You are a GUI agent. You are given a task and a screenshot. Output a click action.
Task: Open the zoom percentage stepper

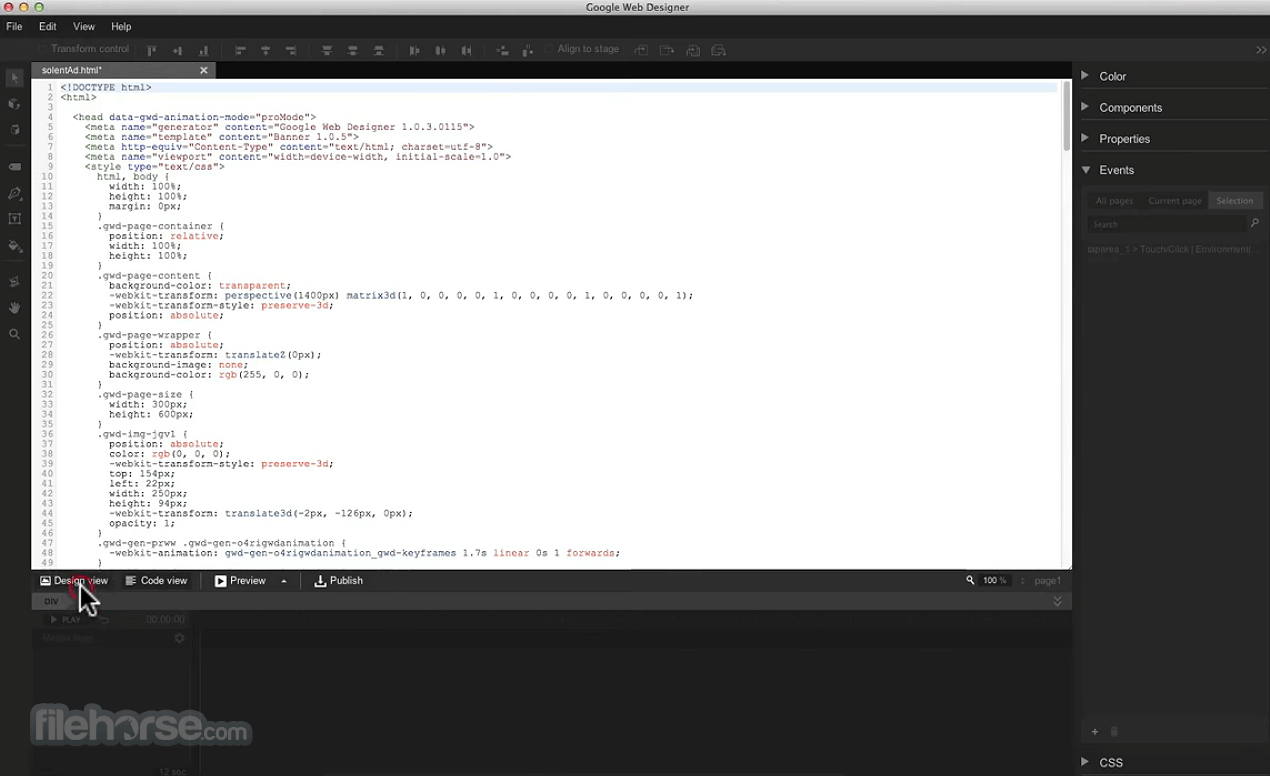pos(1023,581)
